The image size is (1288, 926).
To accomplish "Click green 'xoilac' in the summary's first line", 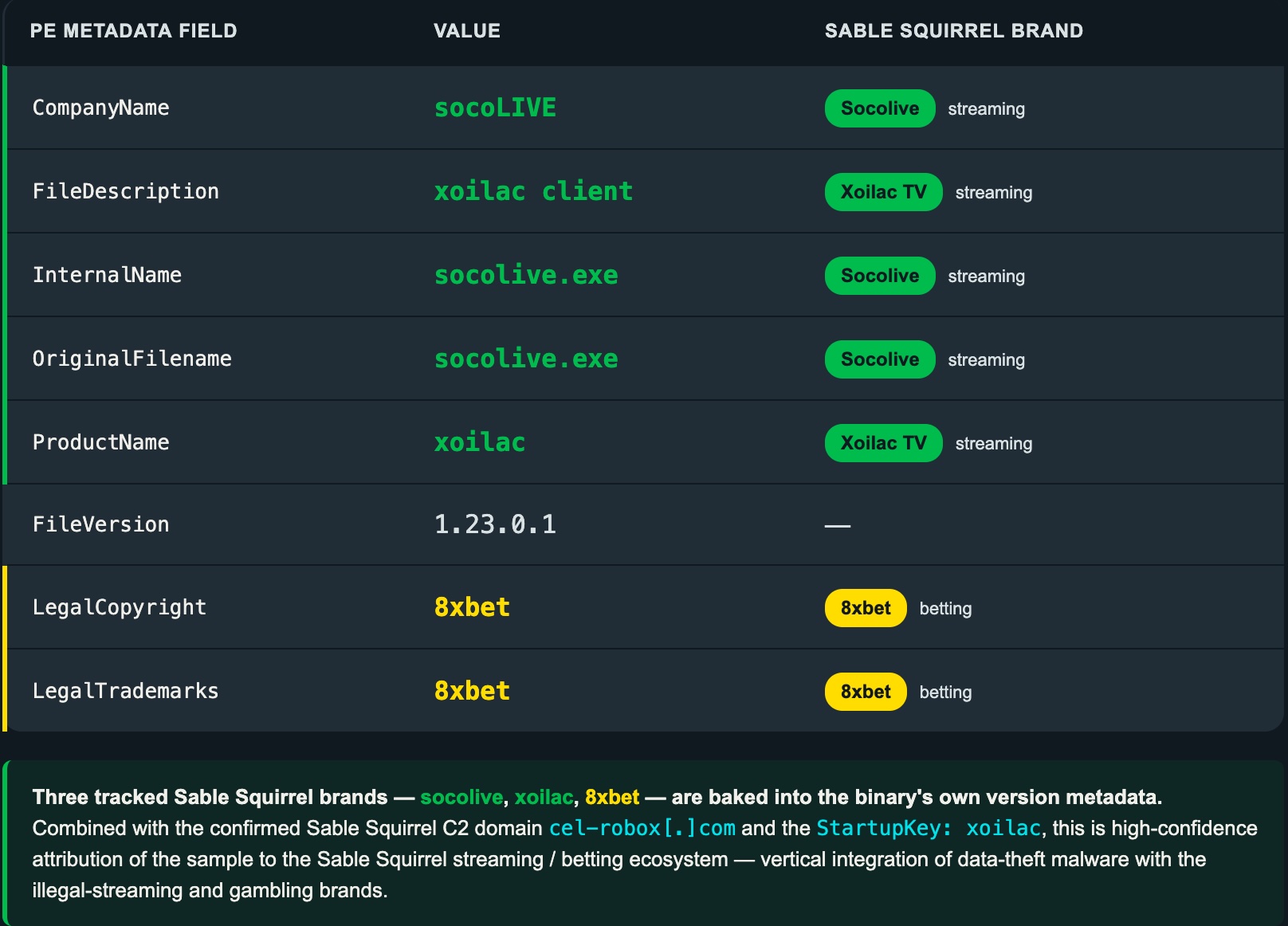I will (x=544, y=797).
